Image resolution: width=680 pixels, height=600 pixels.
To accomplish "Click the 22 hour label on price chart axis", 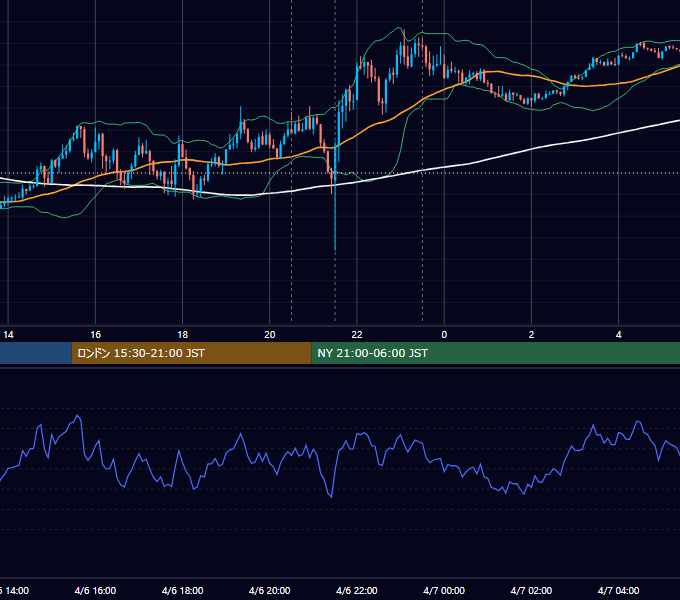I will 357,335.
